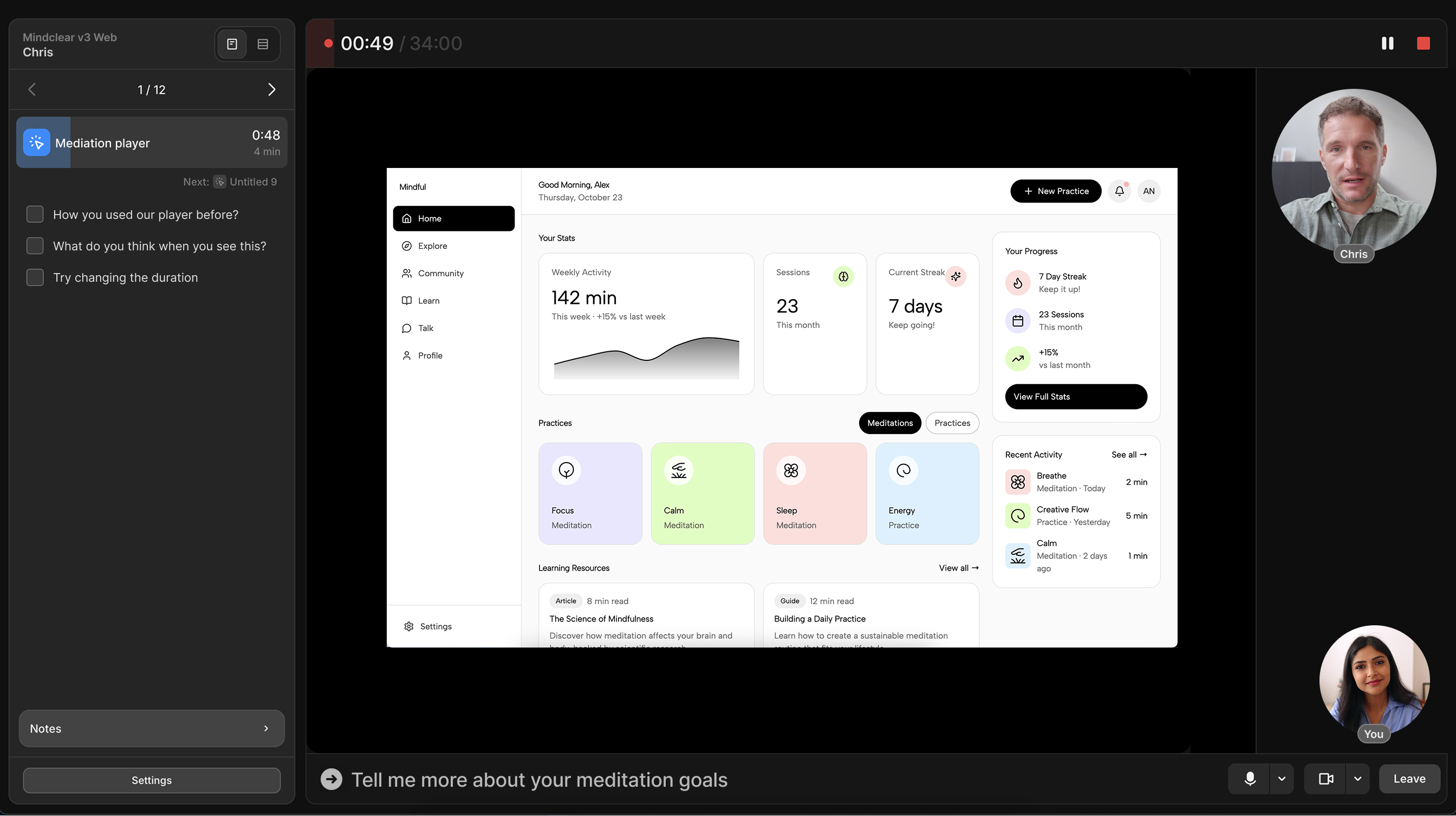The image size is (1456, 816).
Task: Open Explore in Mindful sidebar
Action: pyautogui.click(x=432, y=246)
